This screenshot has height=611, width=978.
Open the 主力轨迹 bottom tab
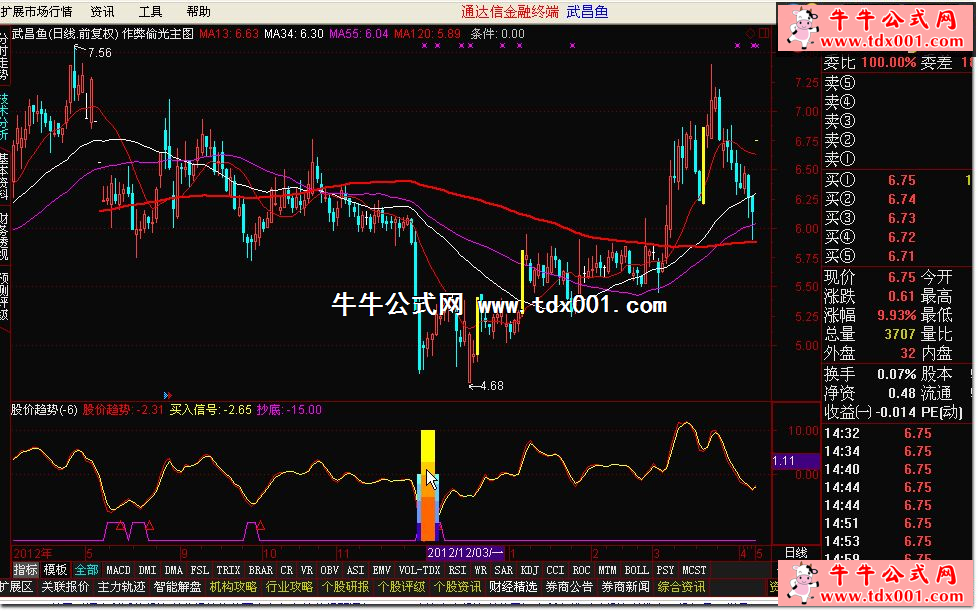point(122,587)
